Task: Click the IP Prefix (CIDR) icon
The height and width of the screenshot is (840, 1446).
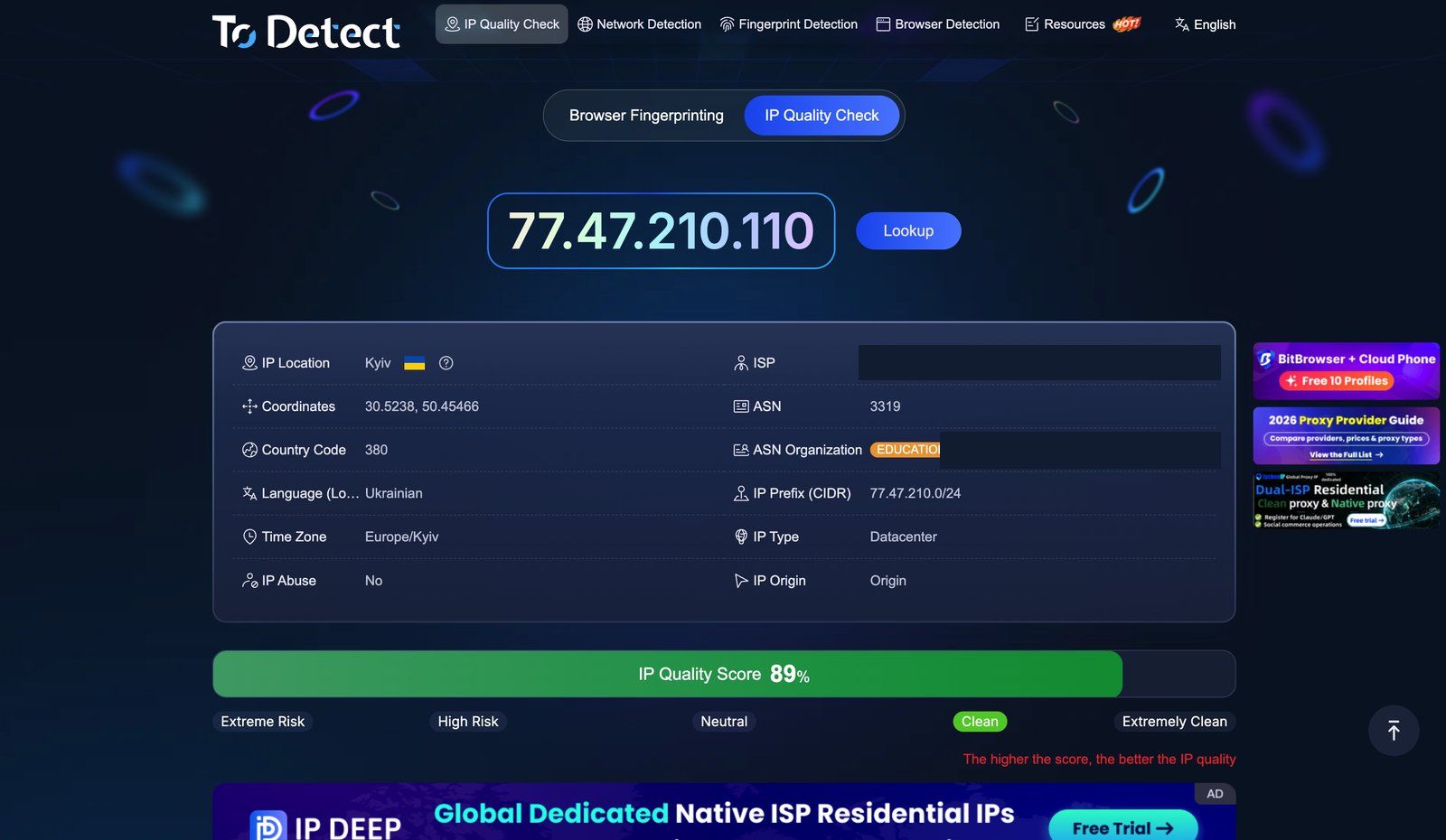Action: pos(741,493)
